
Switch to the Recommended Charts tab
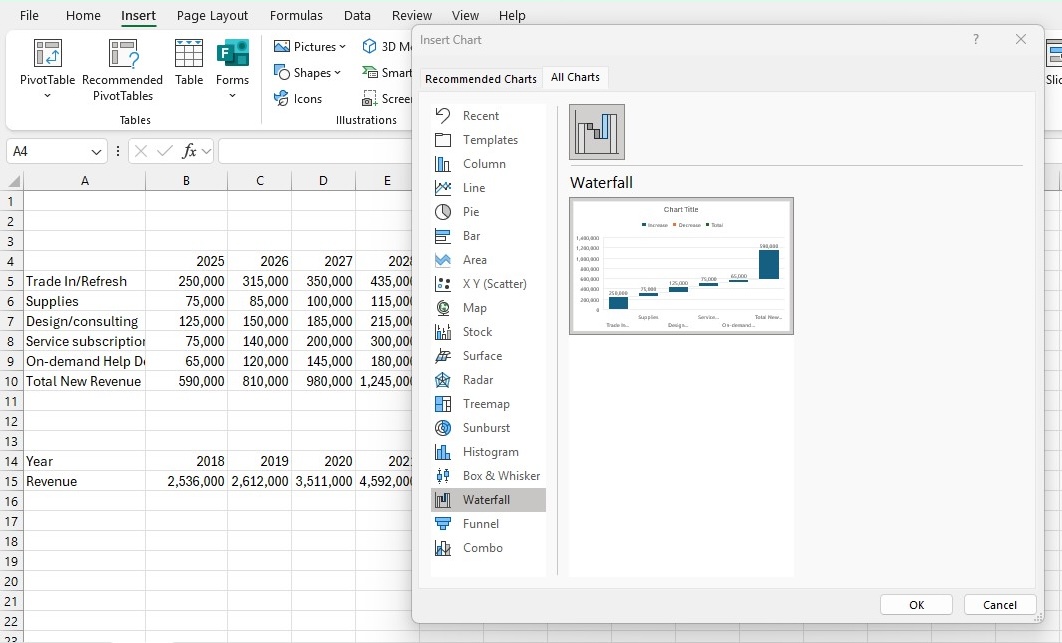click(480, 78)
